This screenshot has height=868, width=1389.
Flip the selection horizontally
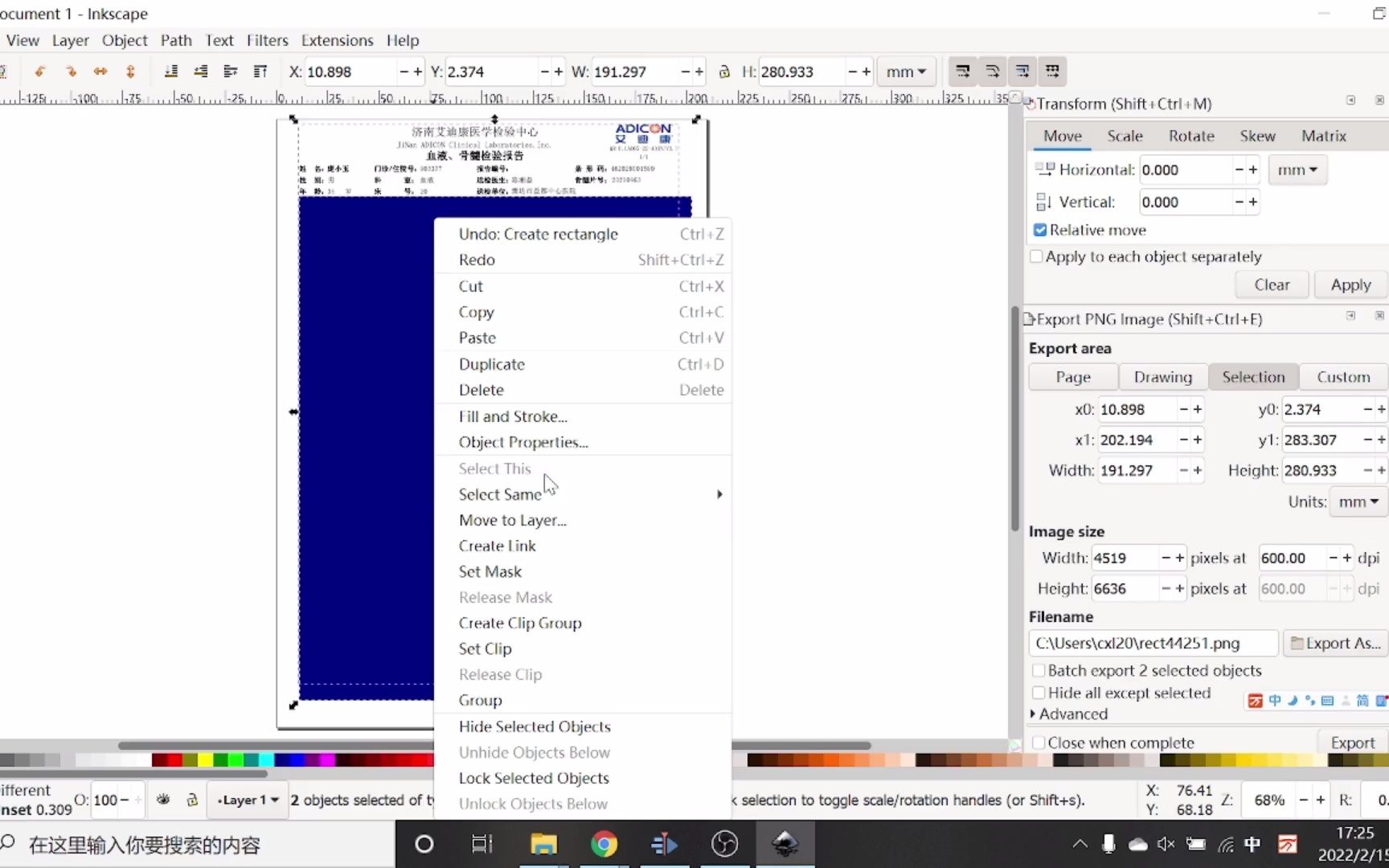[100, 71]
